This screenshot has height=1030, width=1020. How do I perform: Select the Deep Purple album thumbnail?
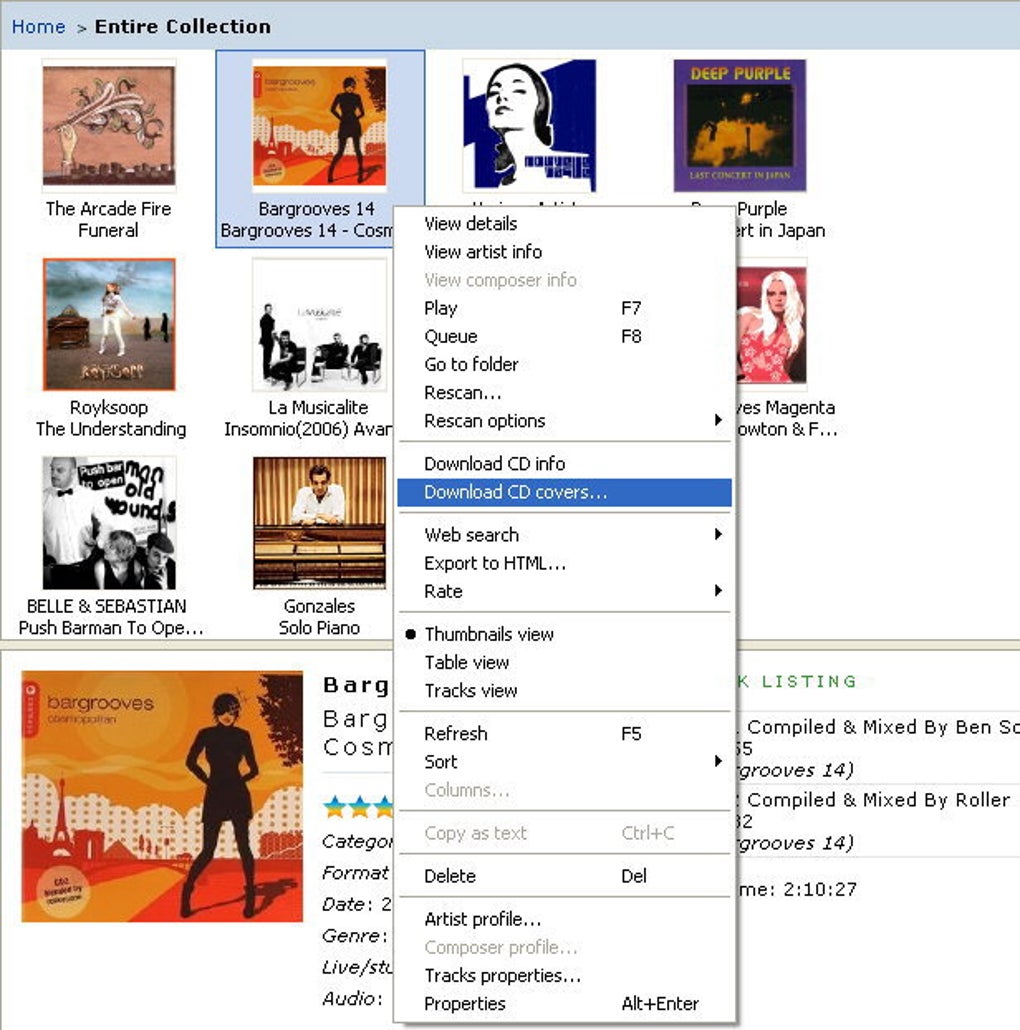click(740, 124)
